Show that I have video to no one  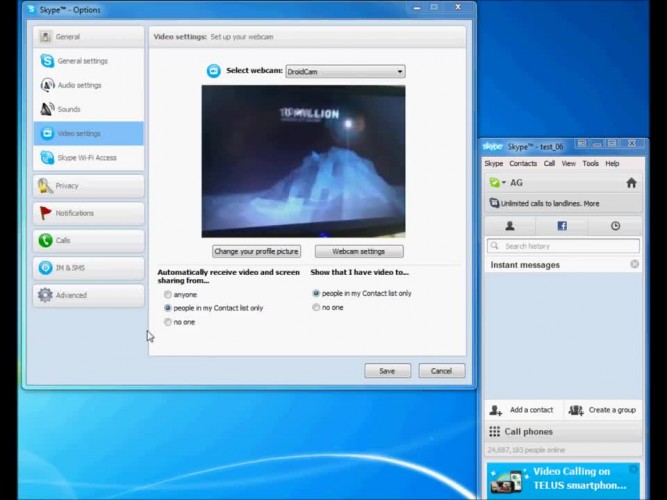(x=316, y=307)
